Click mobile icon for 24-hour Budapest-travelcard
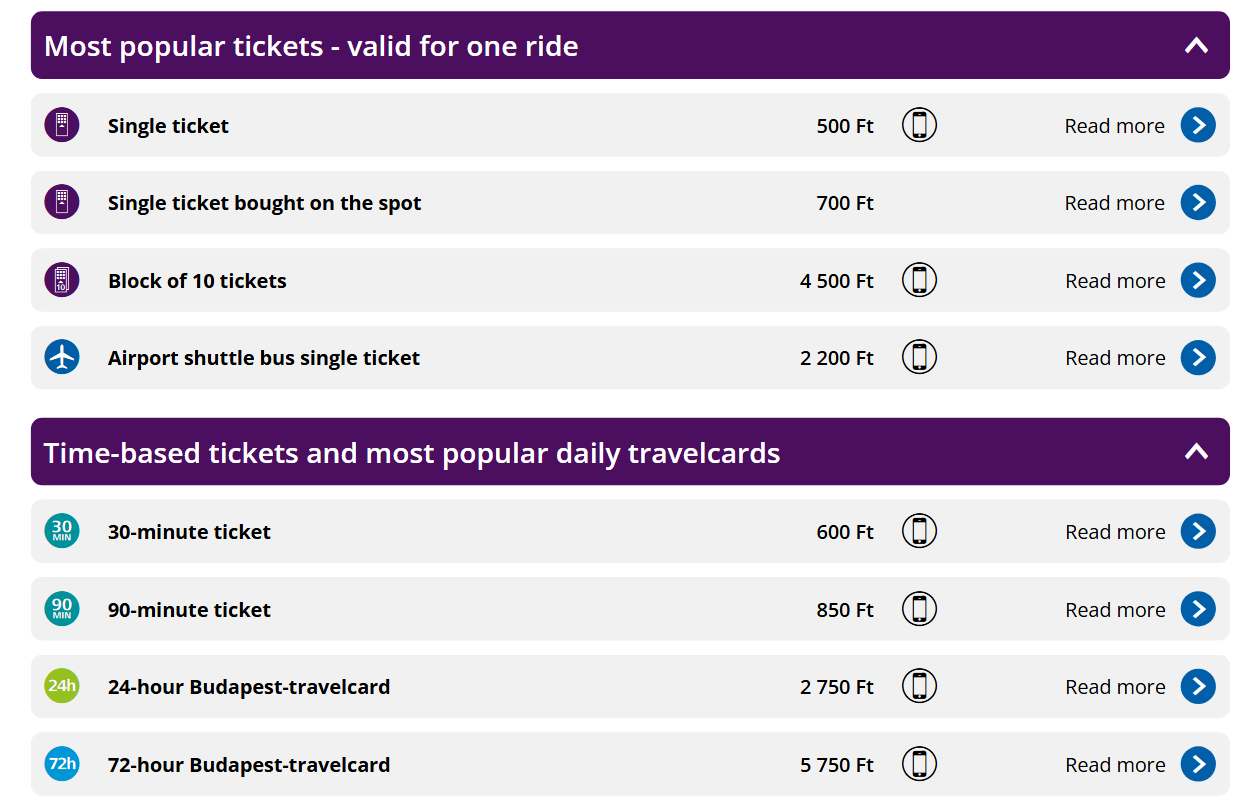The height and width of the screenshot is (806, 1248). pyautogui.click(x=919, y=686)
